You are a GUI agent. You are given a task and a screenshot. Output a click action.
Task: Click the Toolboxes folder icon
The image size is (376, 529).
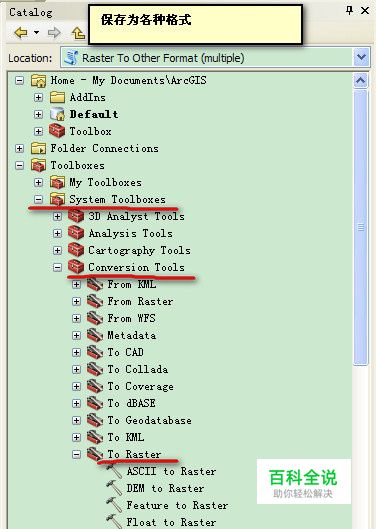(x=38, y=165)
